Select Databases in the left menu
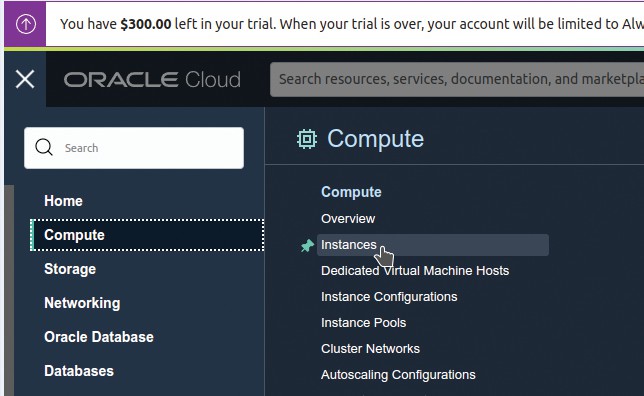 tap(79, 371)
